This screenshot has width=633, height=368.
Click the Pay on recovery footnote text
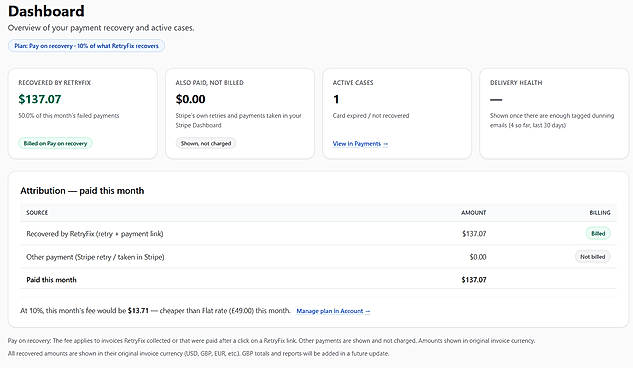tap(271, 341)
